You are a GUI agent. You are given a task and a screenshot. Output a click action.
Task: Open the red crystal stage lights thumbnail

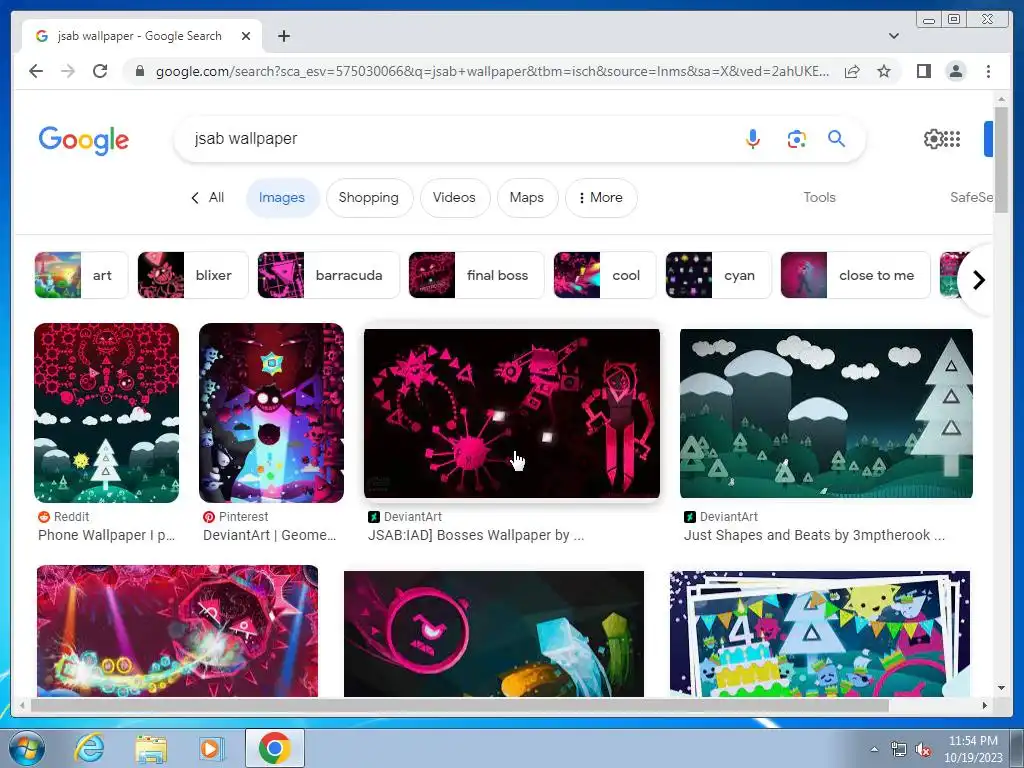tap(177, 631)
